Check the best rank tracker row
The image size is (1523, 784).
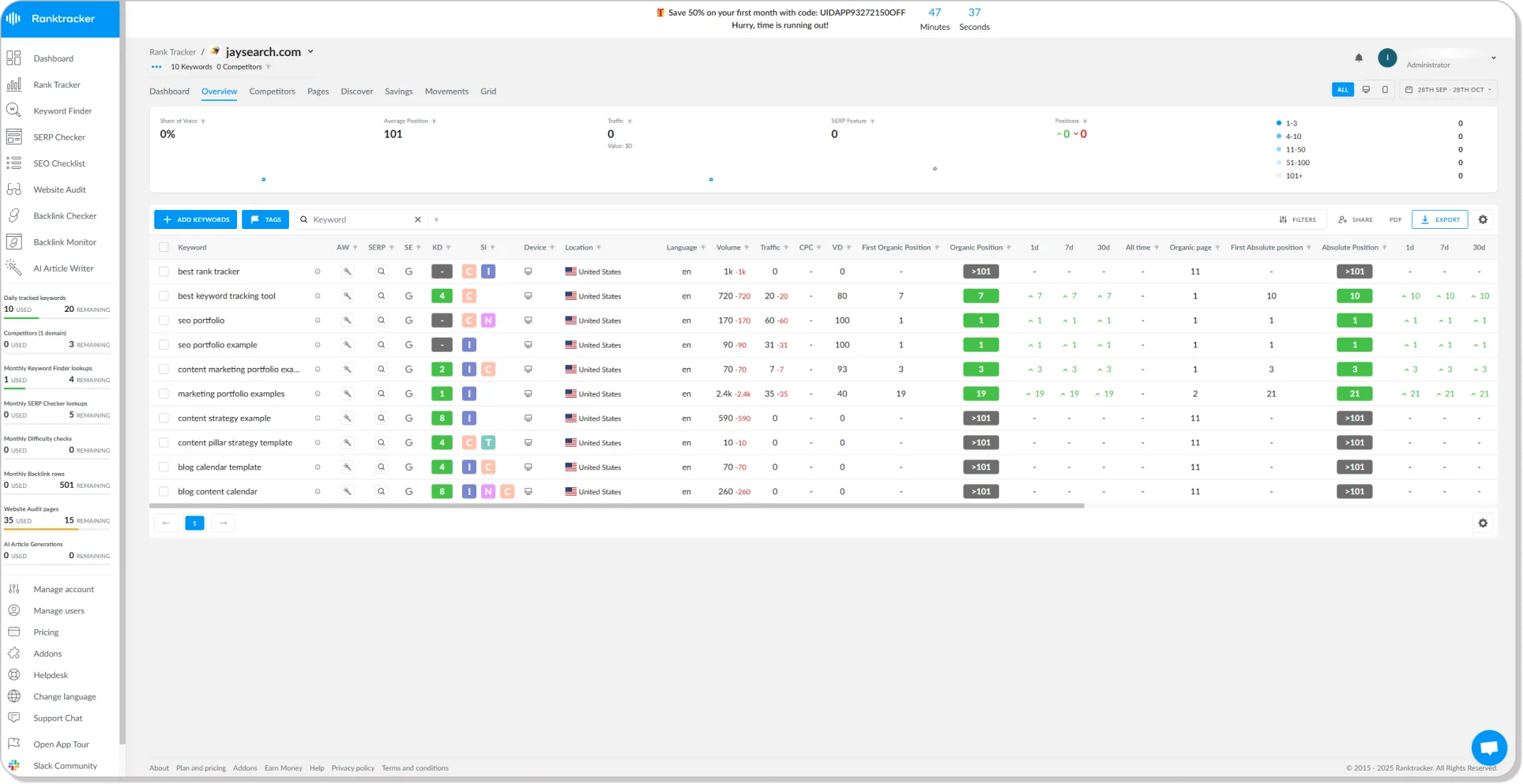point(164,271)
